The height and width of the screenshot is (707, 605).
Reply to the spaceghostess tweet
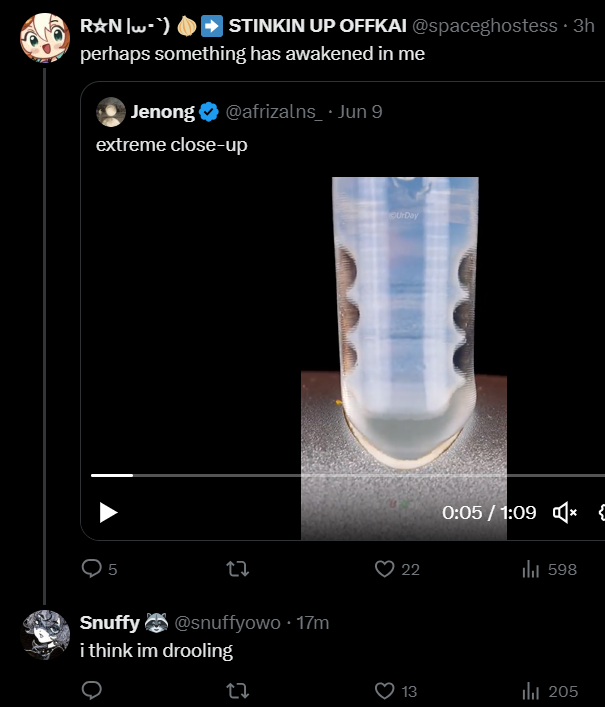click(x=92, y=569)
